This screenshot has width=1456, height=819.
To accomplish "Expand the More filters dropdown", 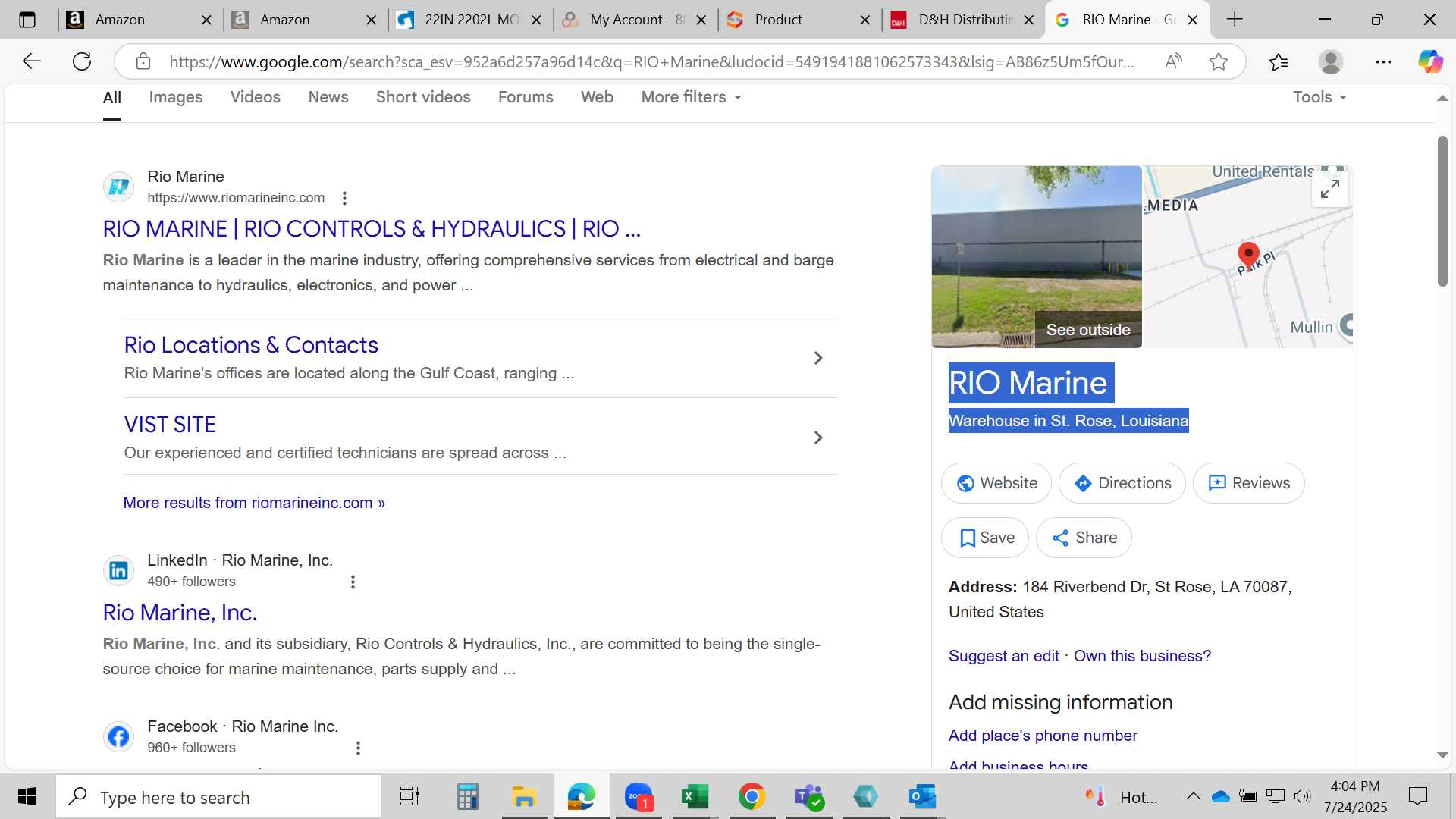I will coord(691,97).
